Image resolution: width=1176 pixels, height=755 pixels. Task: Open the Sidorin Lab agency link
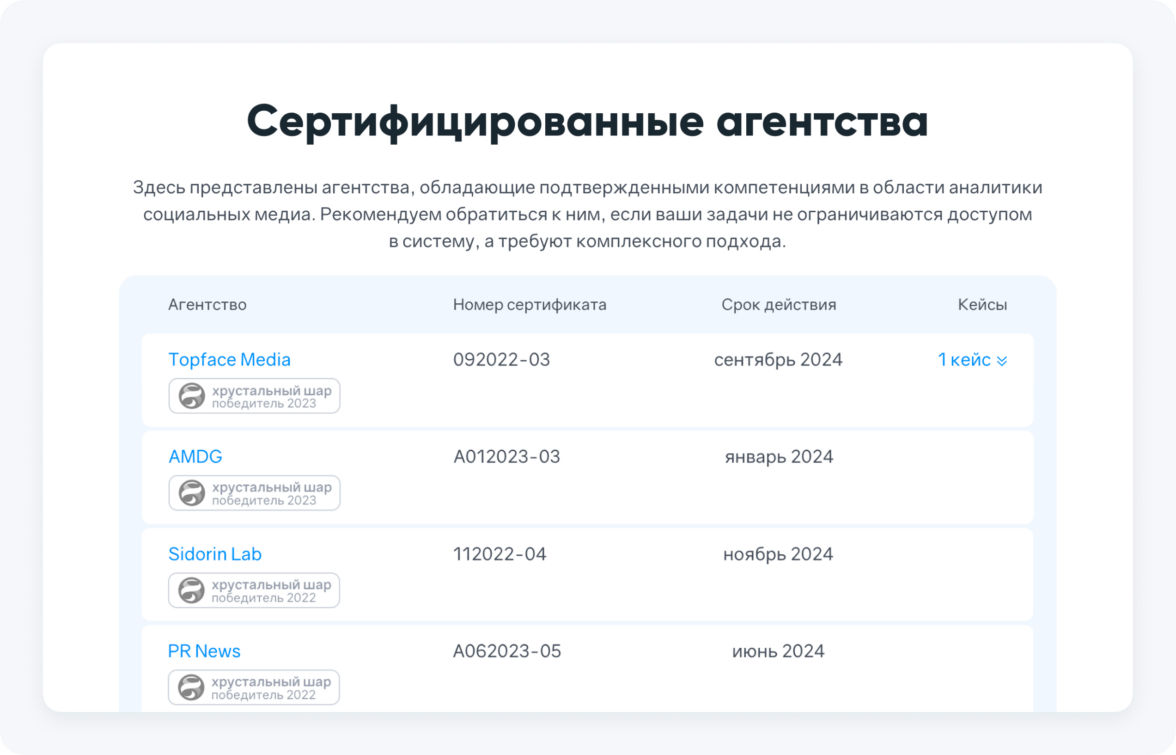point(214,554)
